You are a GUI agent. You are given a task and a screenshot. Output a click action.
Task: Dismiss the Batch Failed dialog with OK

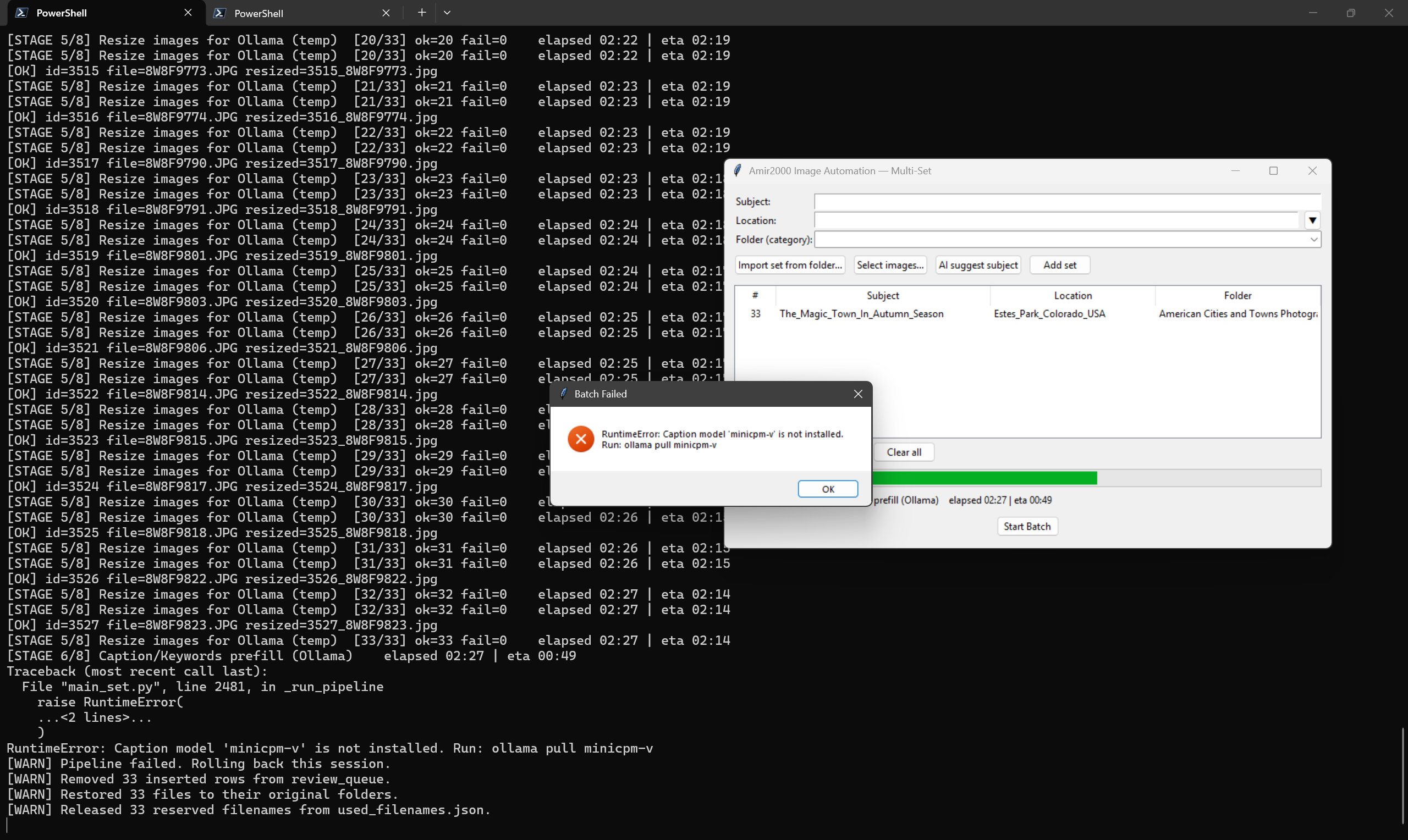click(828, 489)
